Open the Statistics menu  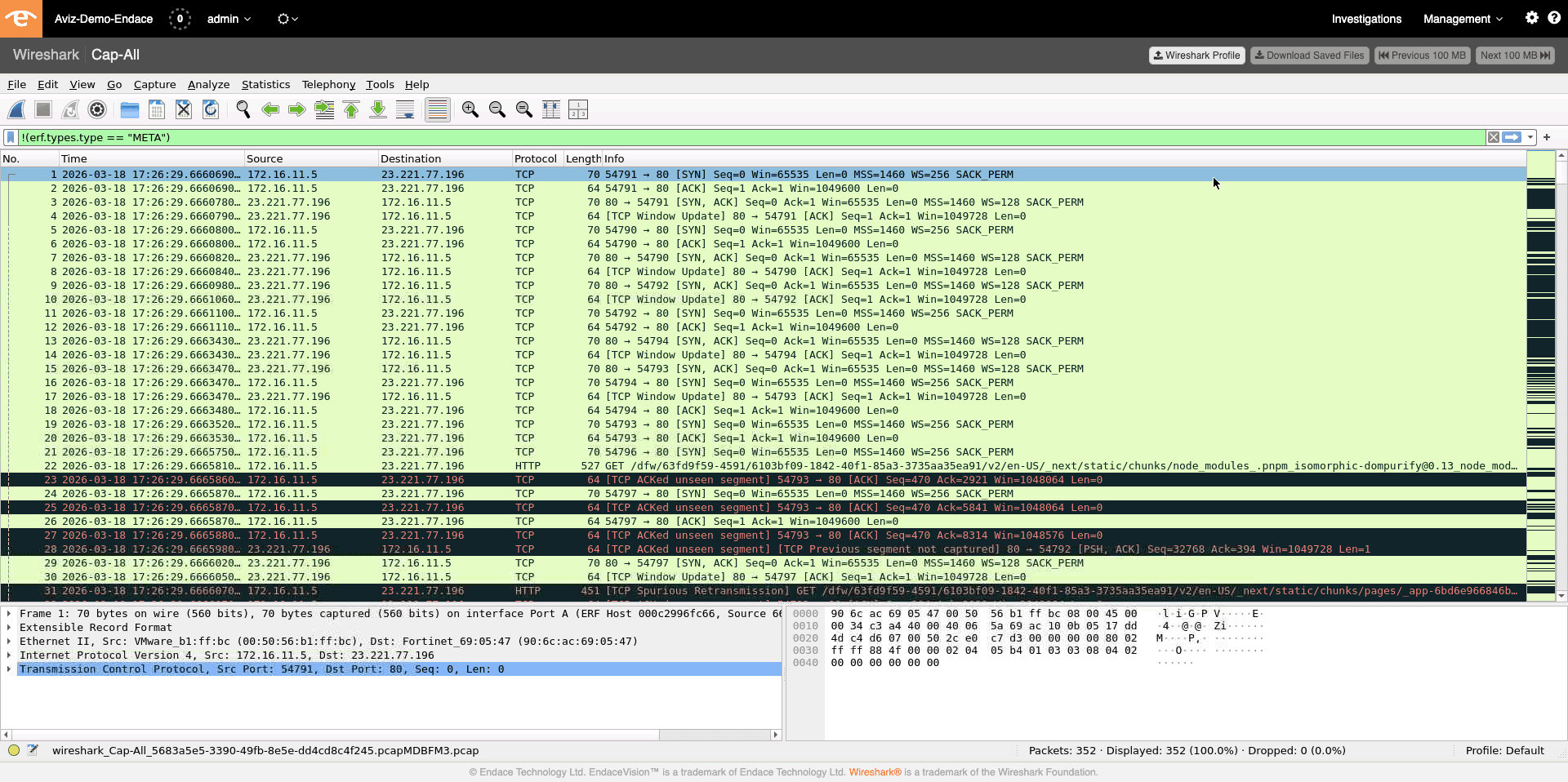pyautogui.click(x=265, y=84)
